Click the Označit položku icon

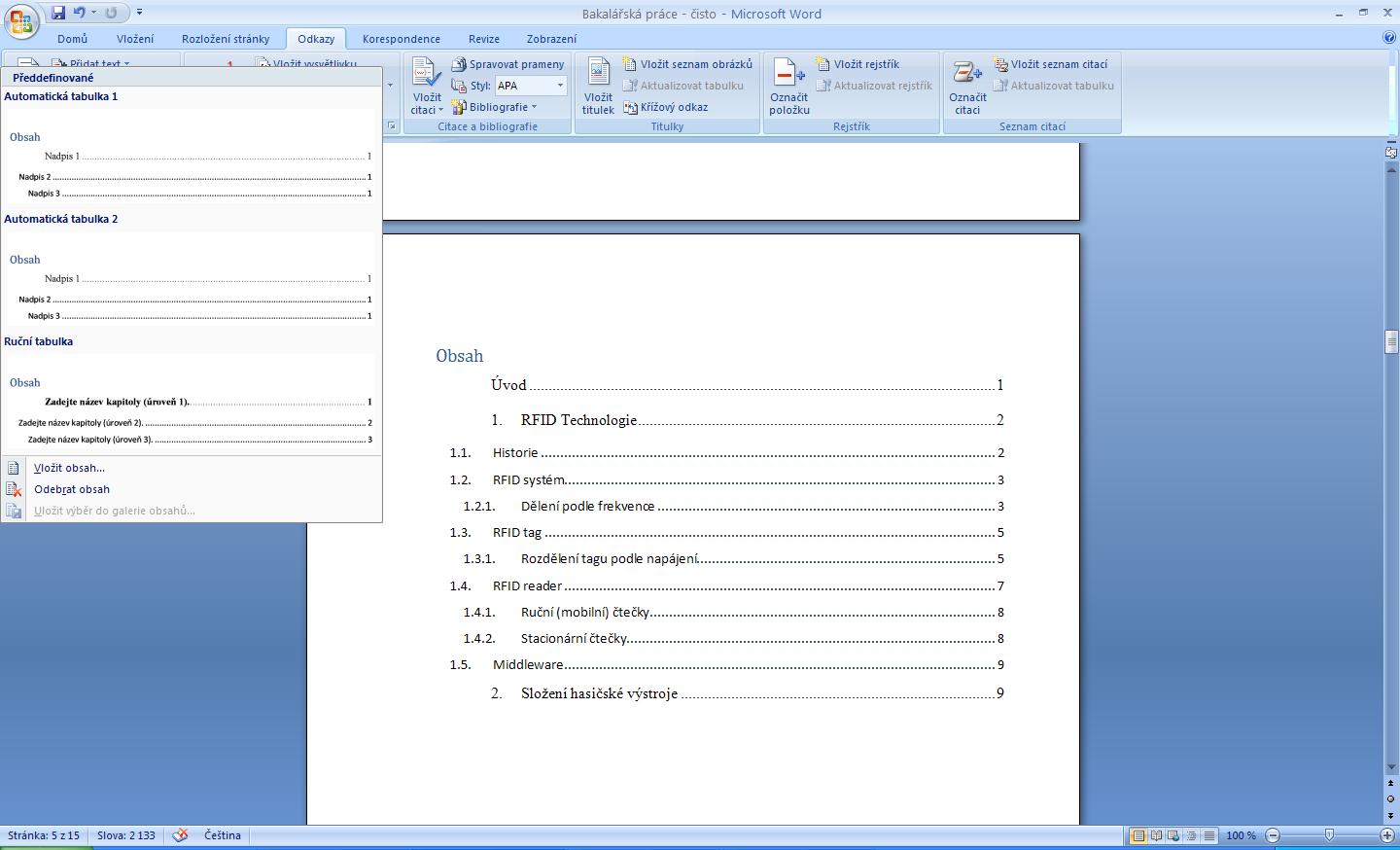pos(788,73)
